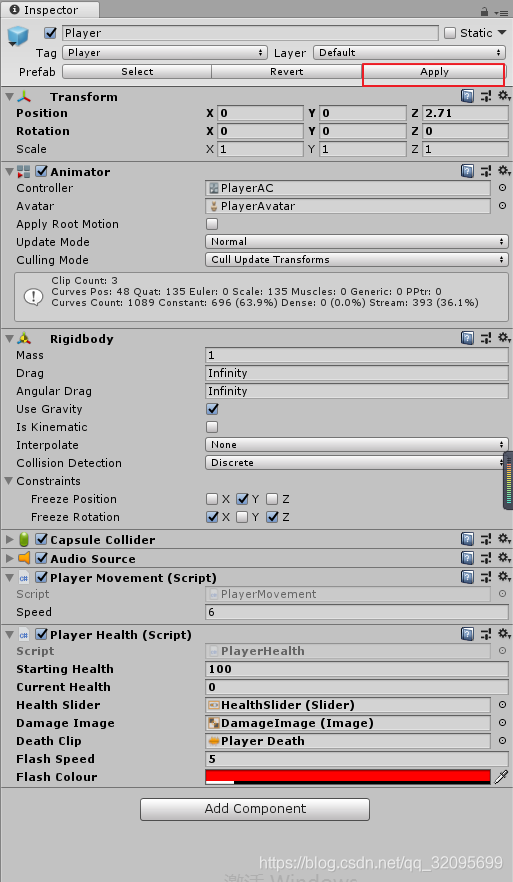
Task: Click the Player name field
Action: pos(250,33)
